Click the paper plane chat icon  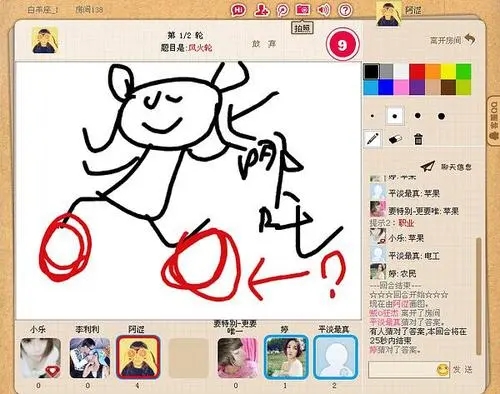click(428, 166)
